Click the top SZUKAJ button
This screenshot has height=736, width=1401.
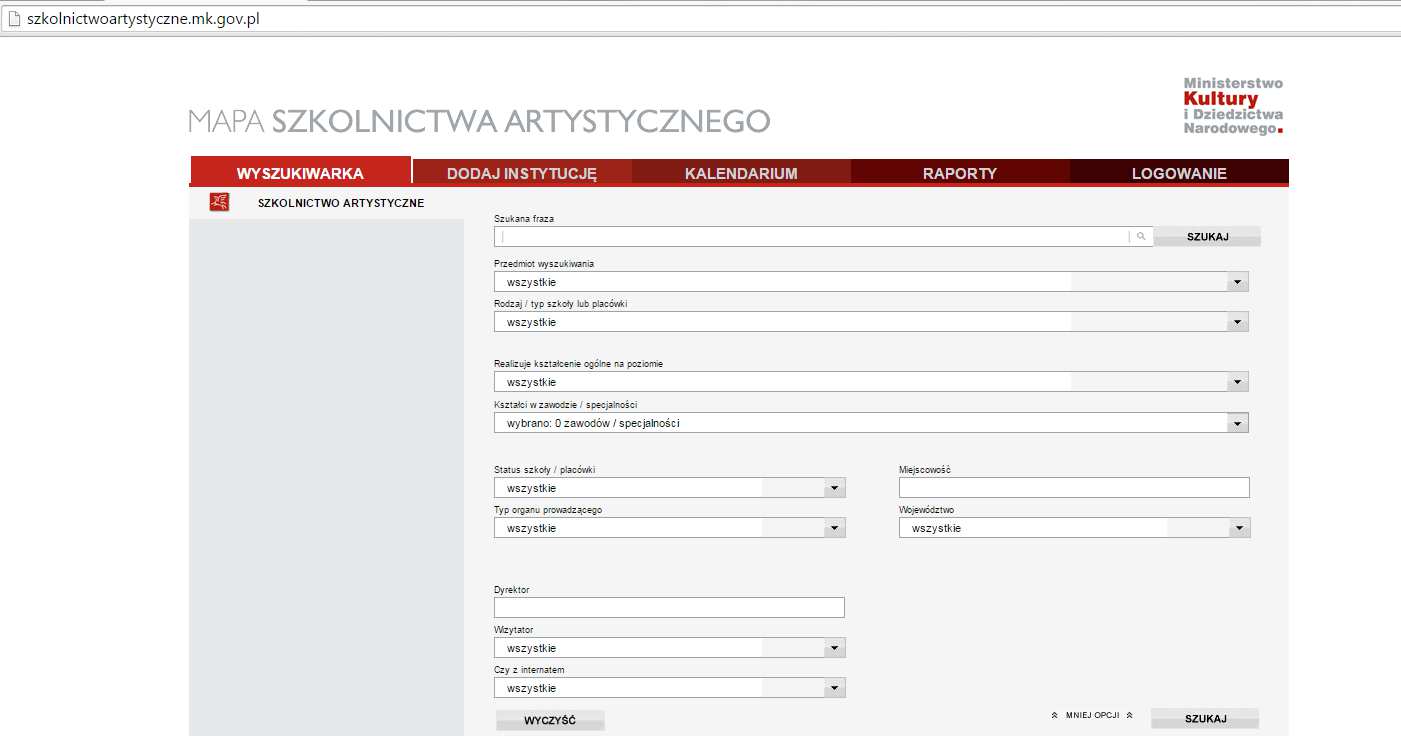1207,237
